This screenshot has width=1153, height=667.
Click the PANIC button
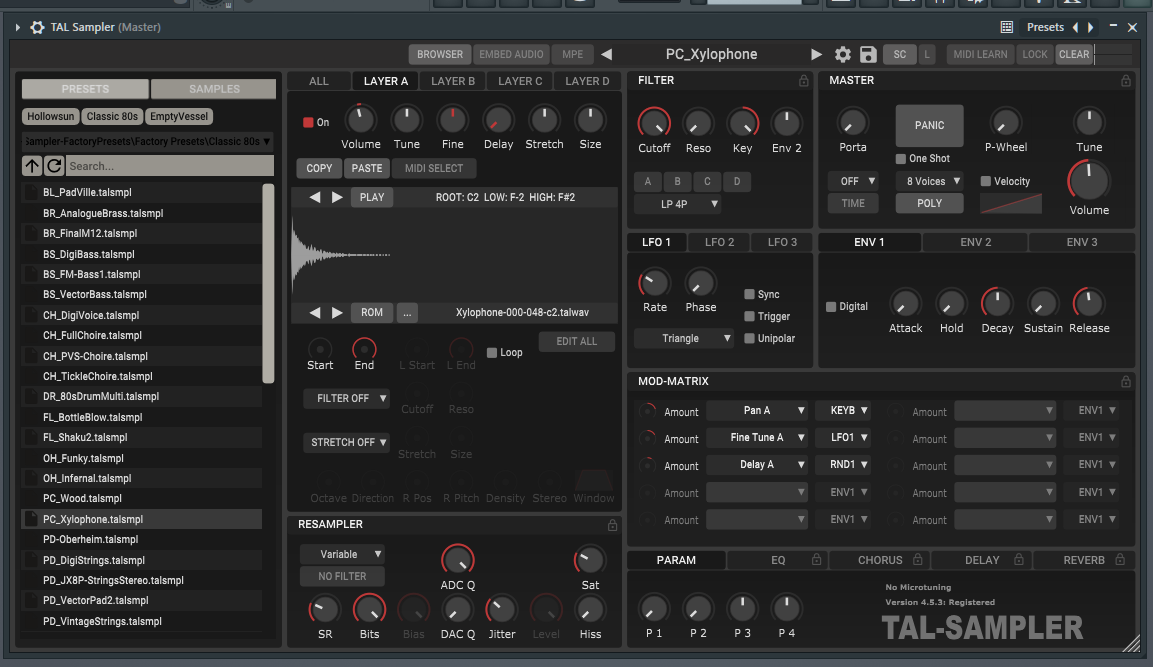tap(929, 126)
